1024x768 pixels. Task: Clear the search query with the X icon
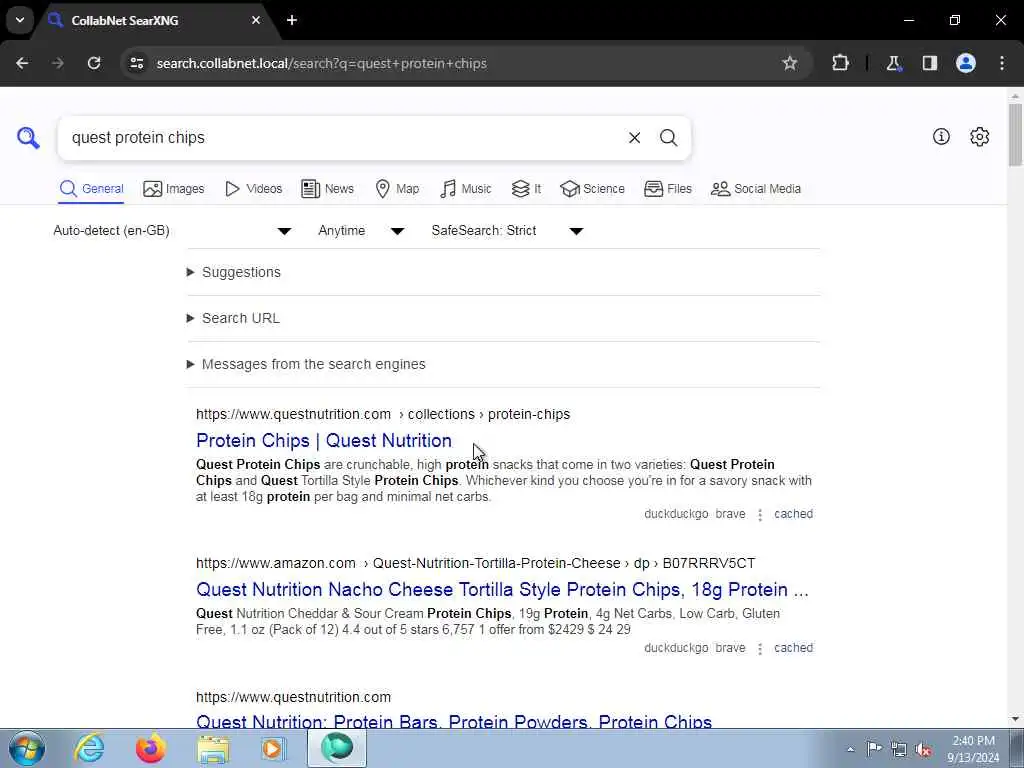(x=634, y=138)
